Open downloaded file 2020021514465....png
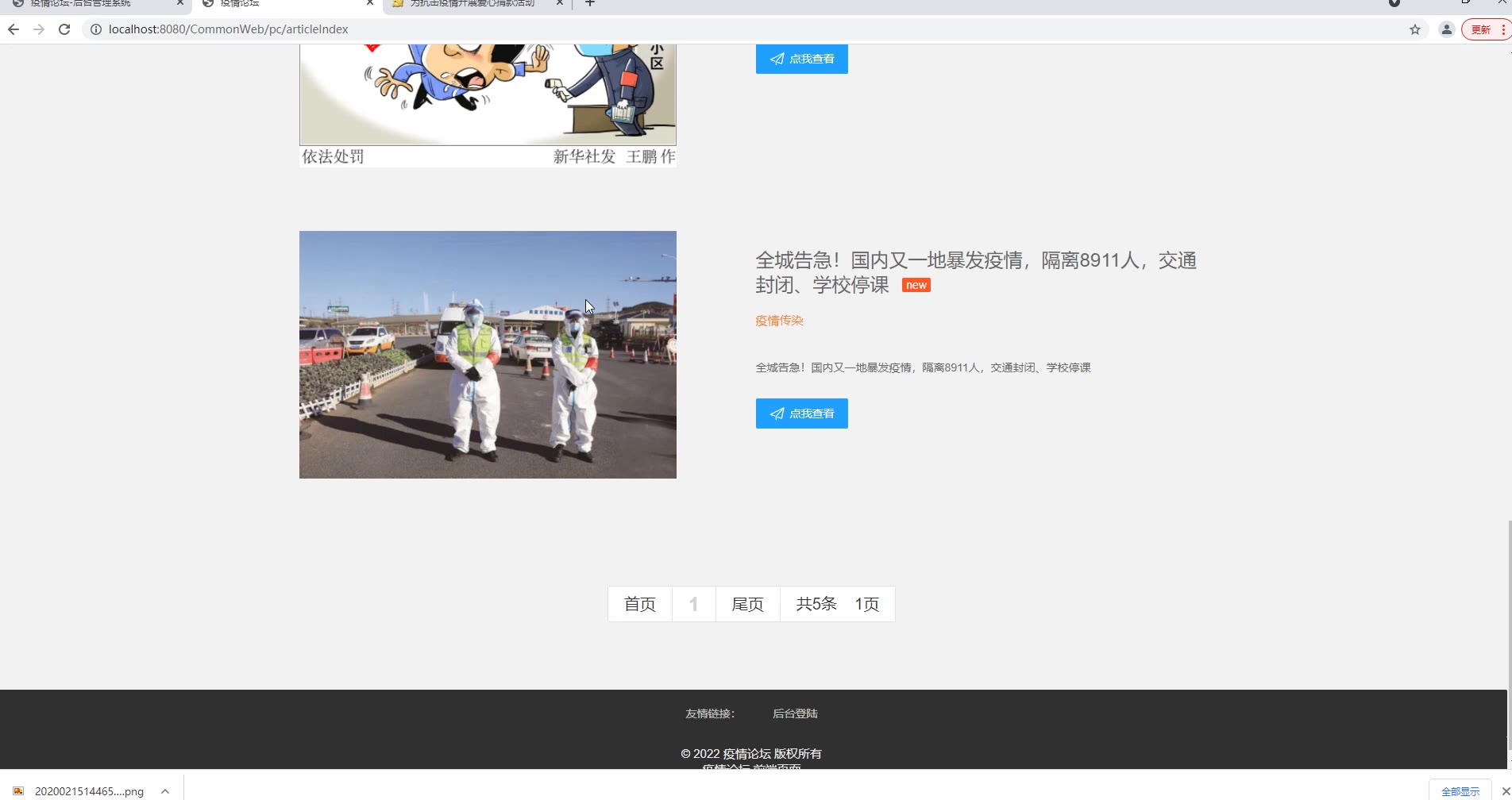The width and height of the screenshot is (1512, 800). 89,791
